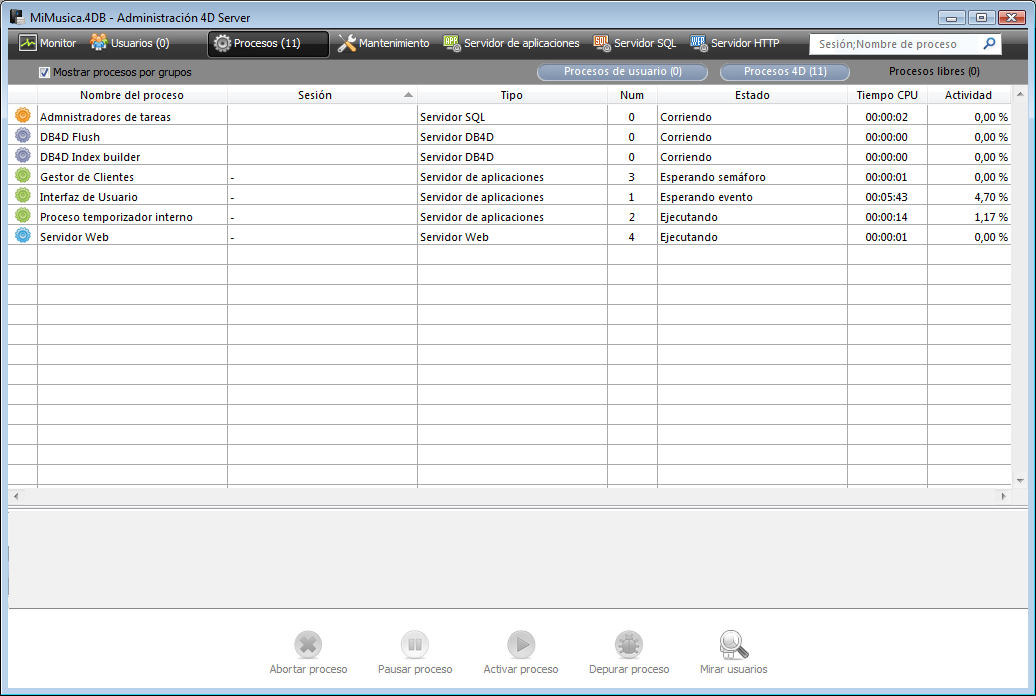
Task: Select the Interfaz de Usuario process name
Action: tap(89, 197)
